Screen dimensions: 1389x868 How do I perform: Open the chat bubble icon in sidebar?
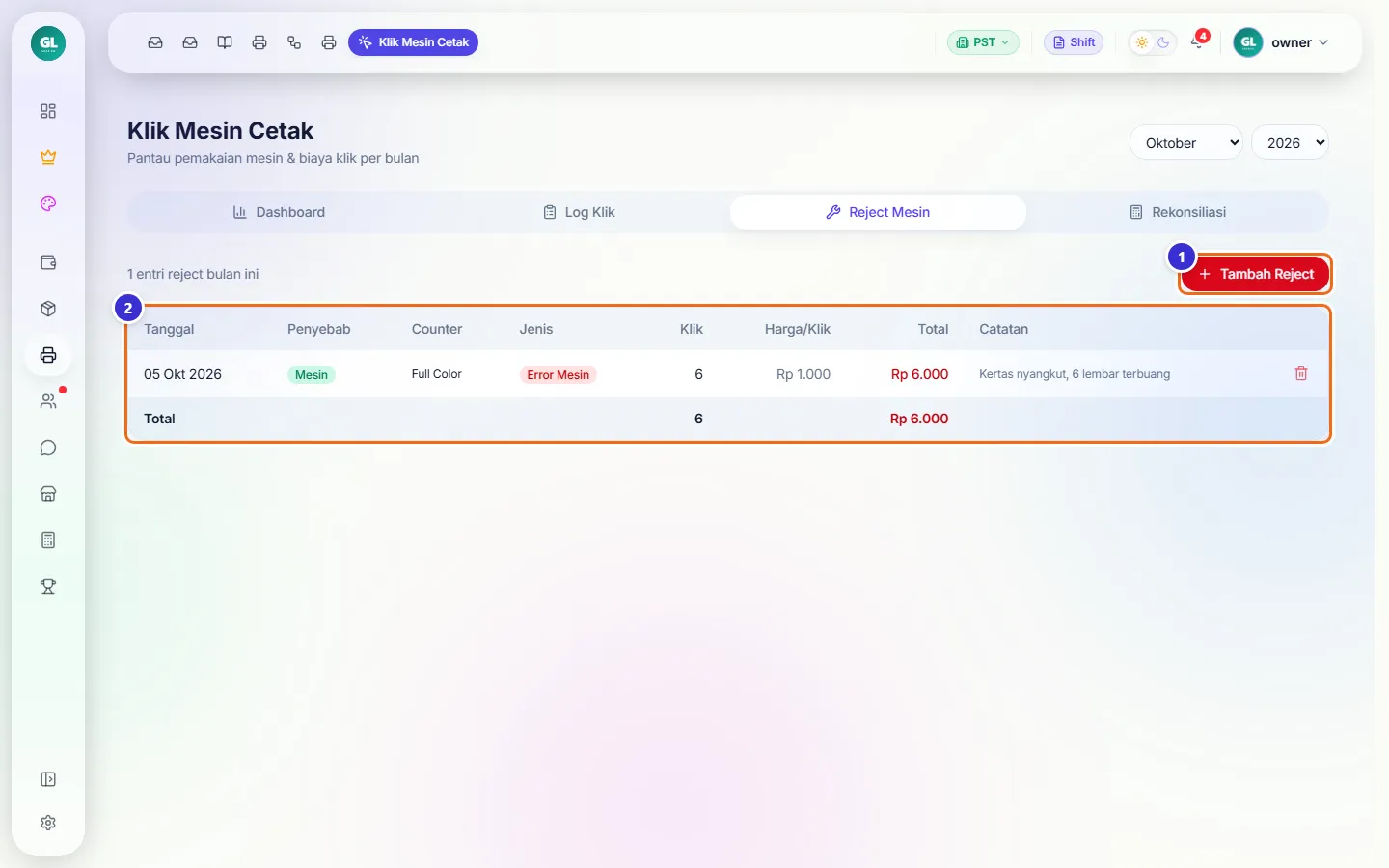click(x=48, y=448)
